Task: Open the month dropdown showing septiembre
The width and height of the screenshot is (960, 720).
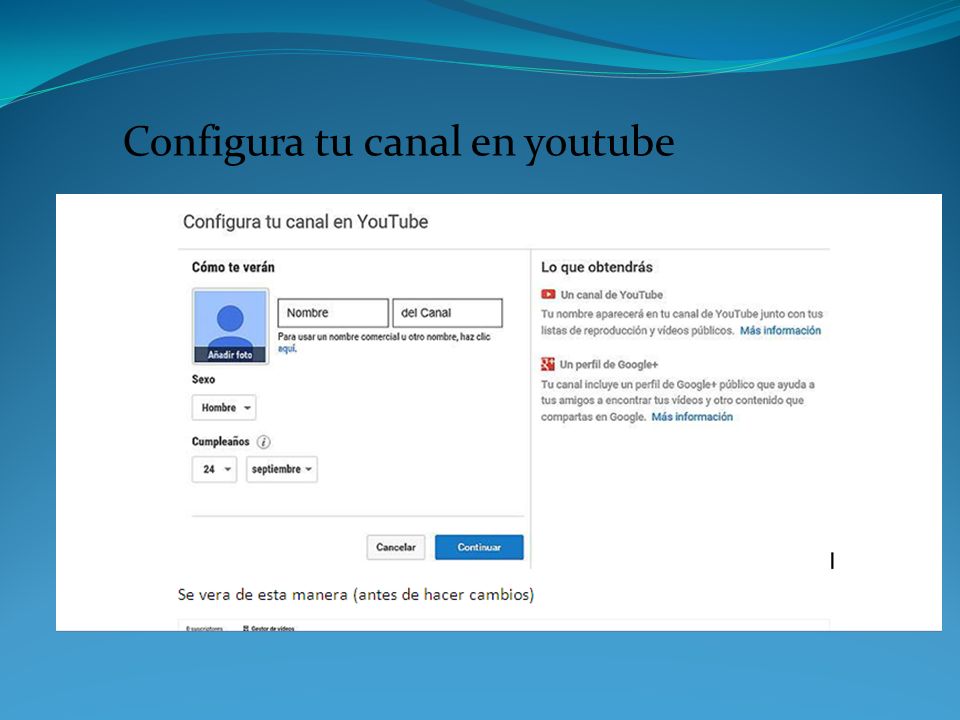Action: (282, 470)
